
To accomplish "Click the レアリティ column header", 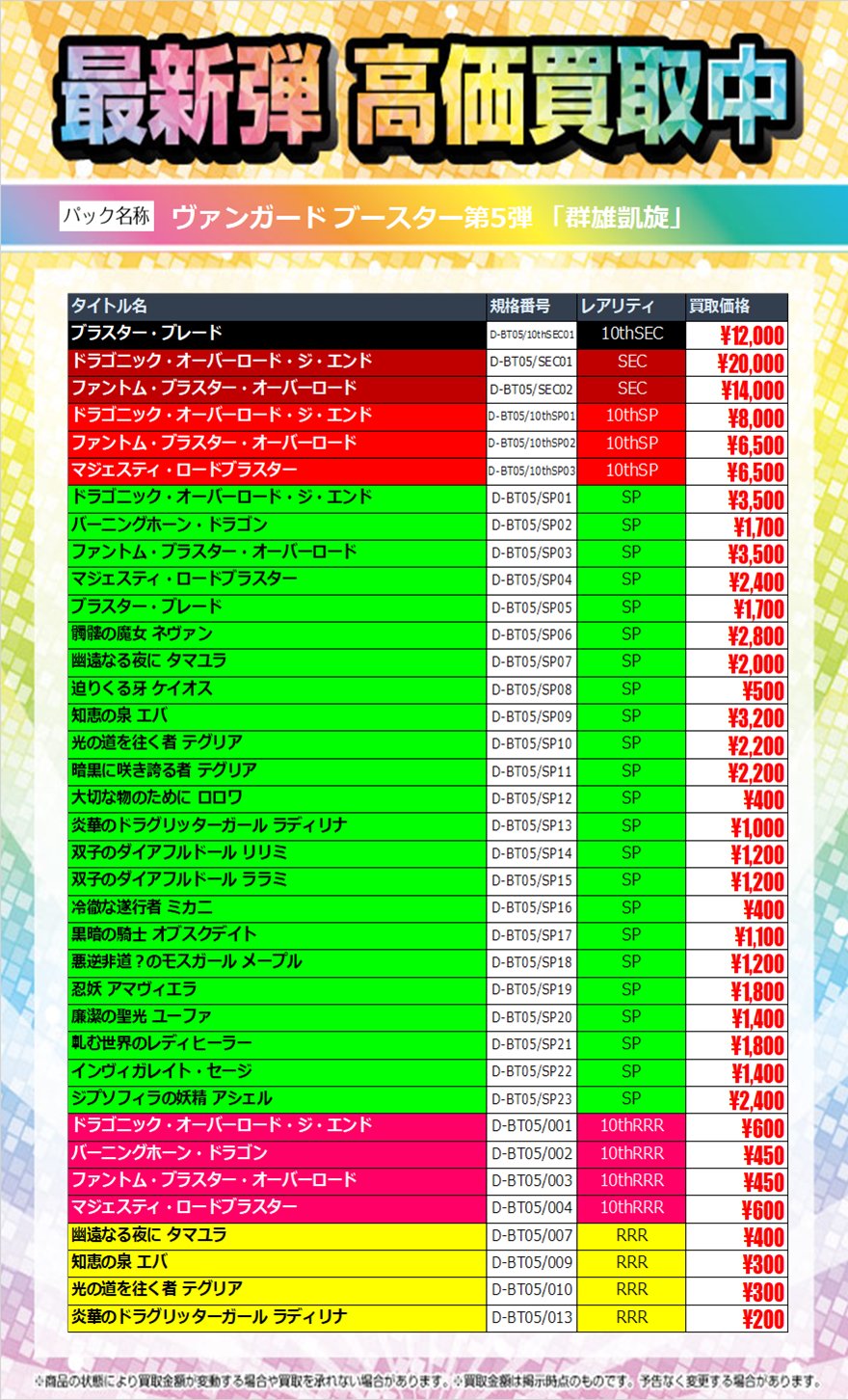I will click(x=617, y=306).
